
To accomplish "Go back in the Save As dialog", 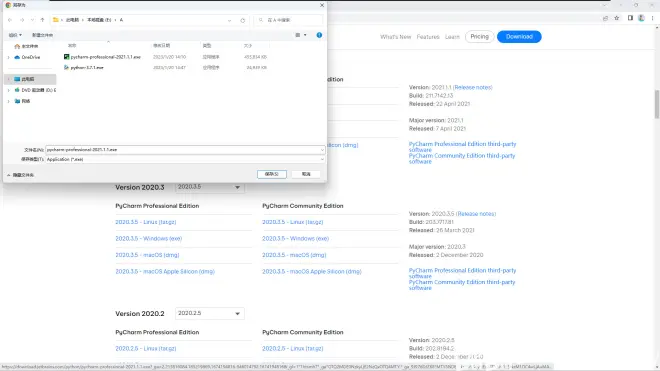I will tap(10, 20).
